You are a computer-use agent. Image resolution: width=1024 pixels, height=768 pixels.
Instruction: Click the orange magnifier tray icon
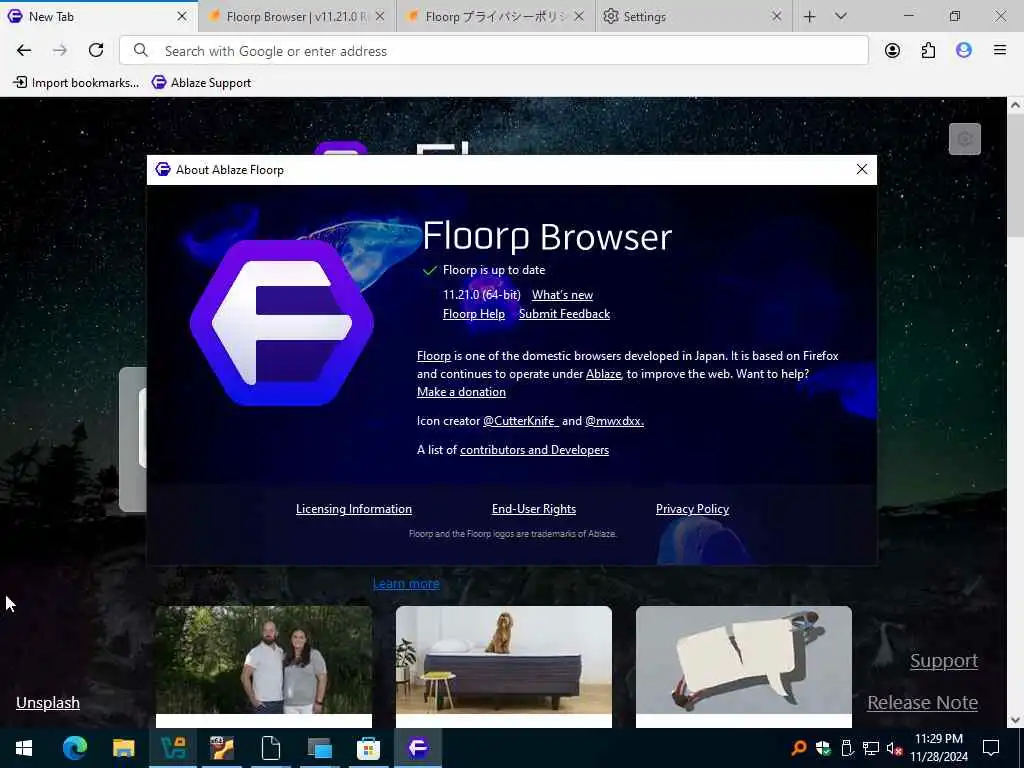pos(799,748)
